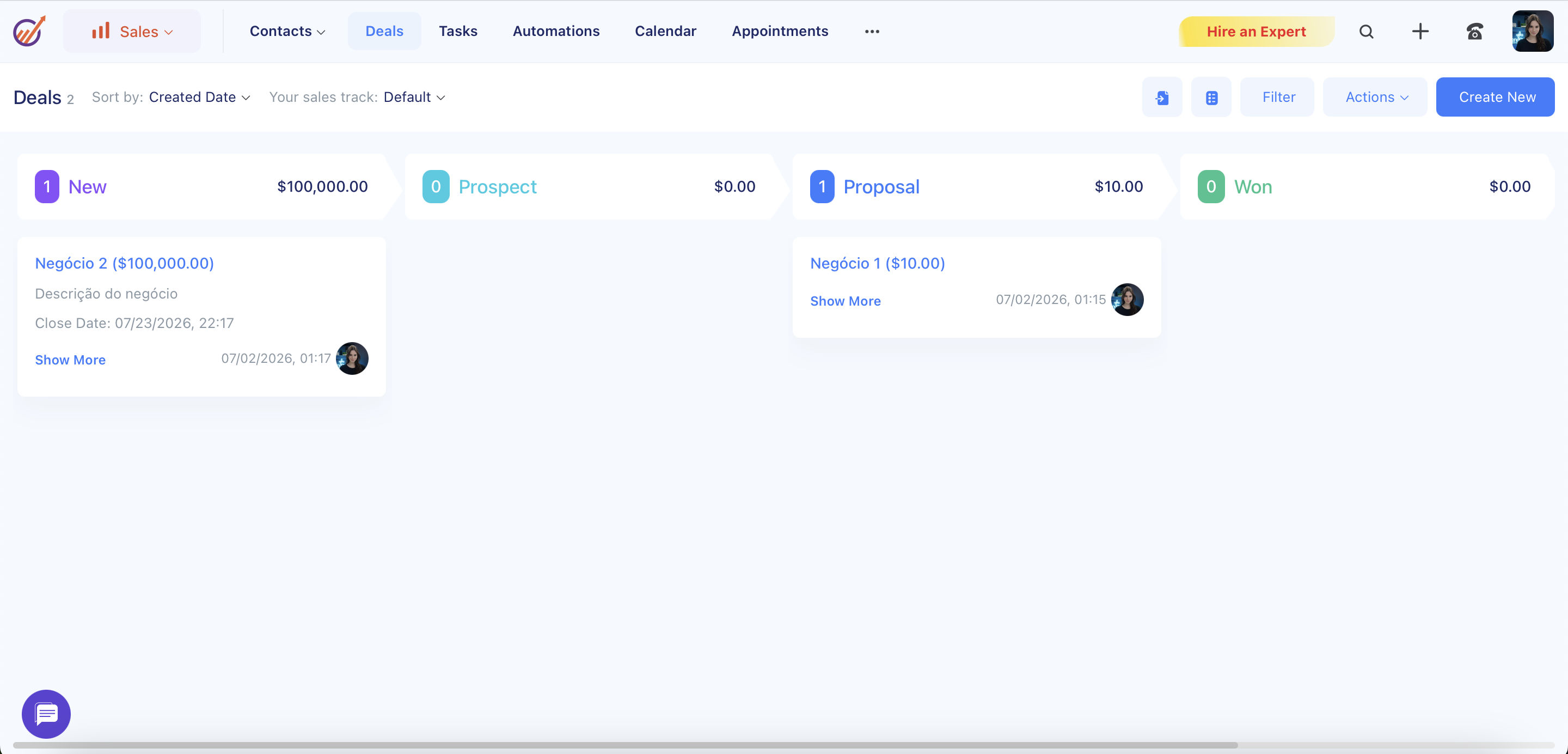Click the Prospect stage count badge
1568x754 pixels.
436,187
